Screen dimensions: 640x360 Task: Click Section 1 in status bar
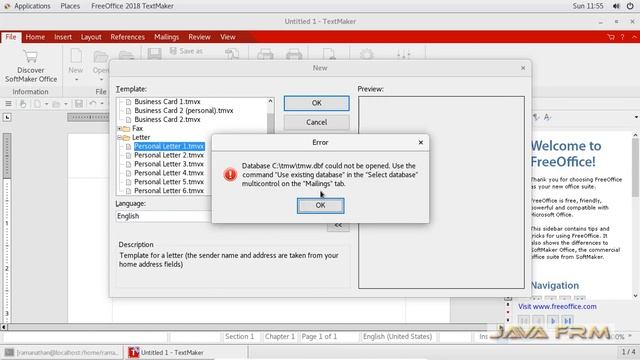point(240,336)
